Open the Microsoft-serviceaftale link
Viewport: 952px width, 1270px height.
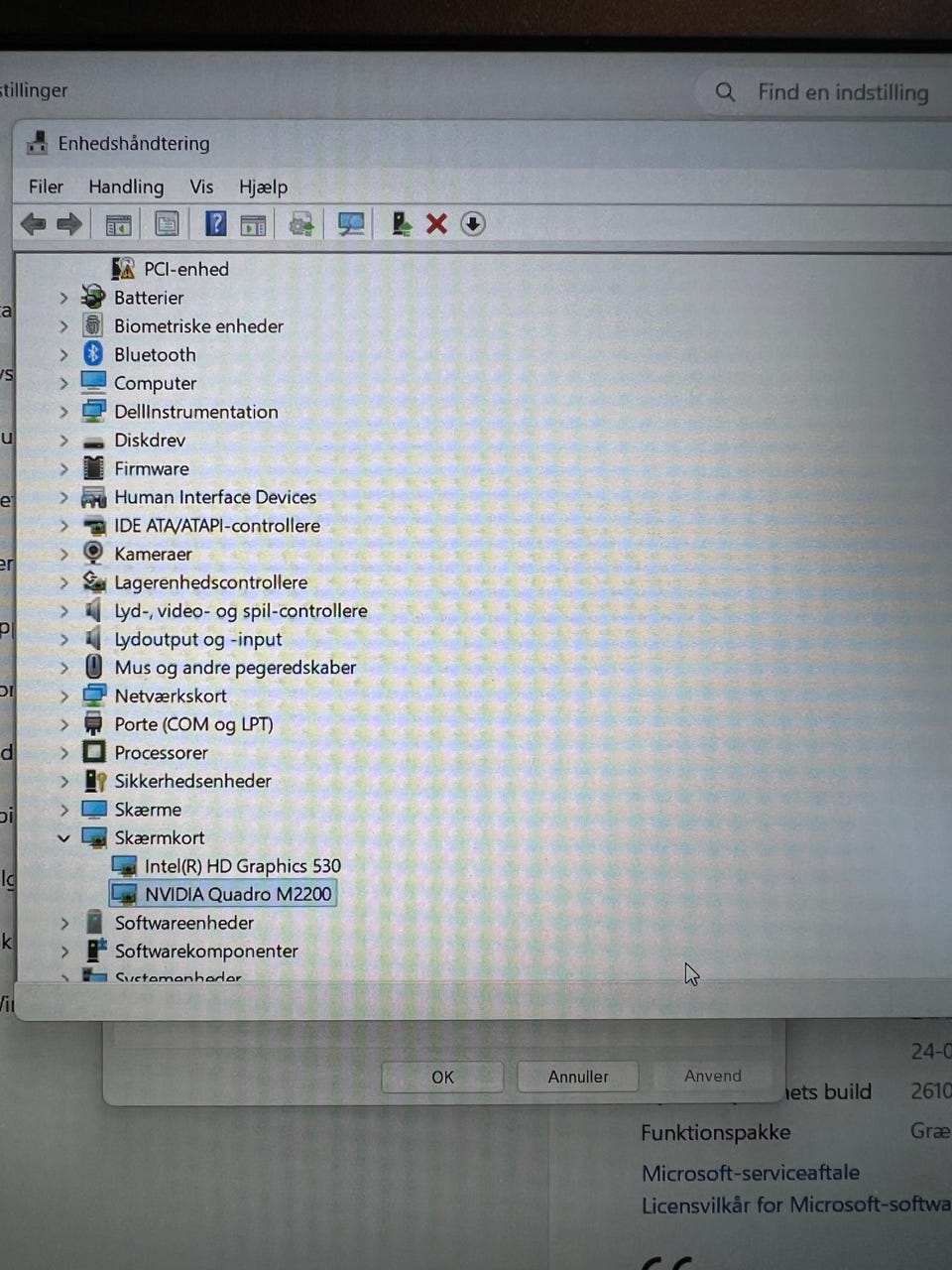[x=751, y=1173]
